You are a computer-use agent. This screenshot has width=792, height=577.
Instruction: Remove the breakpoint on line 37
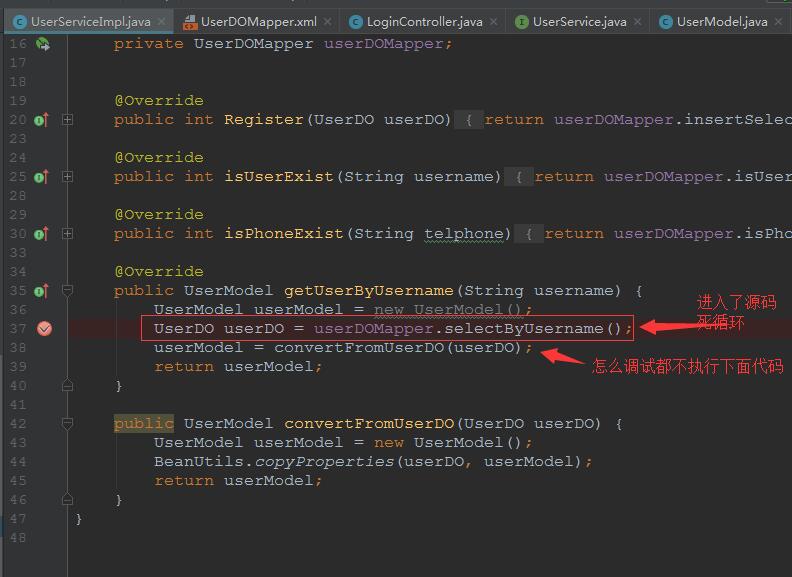44,329
